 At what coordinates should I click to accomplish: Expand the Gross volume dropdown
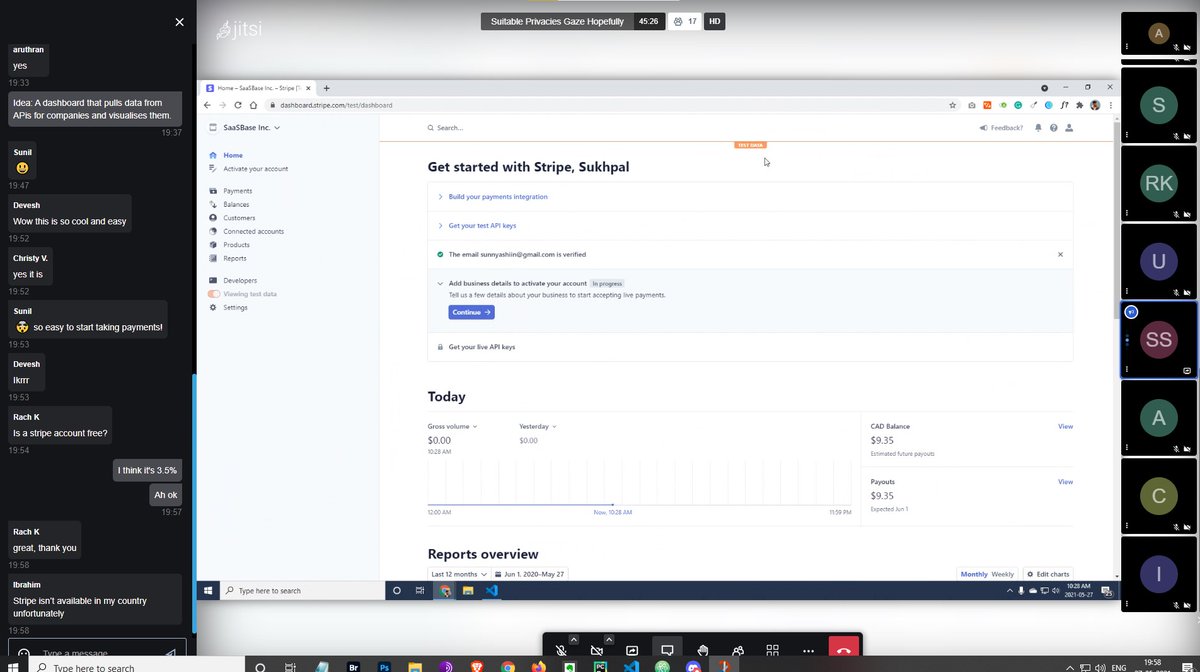(x=452, y=426)
